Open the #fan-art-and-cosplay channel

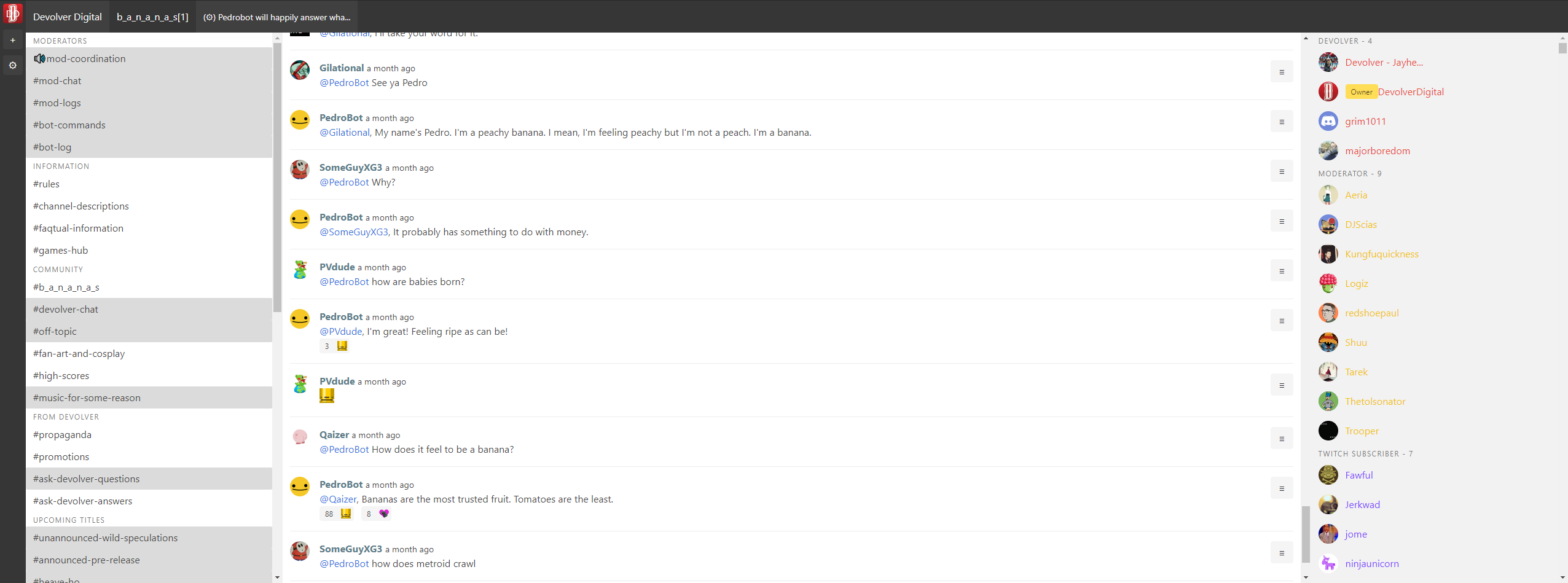point(149,353)
